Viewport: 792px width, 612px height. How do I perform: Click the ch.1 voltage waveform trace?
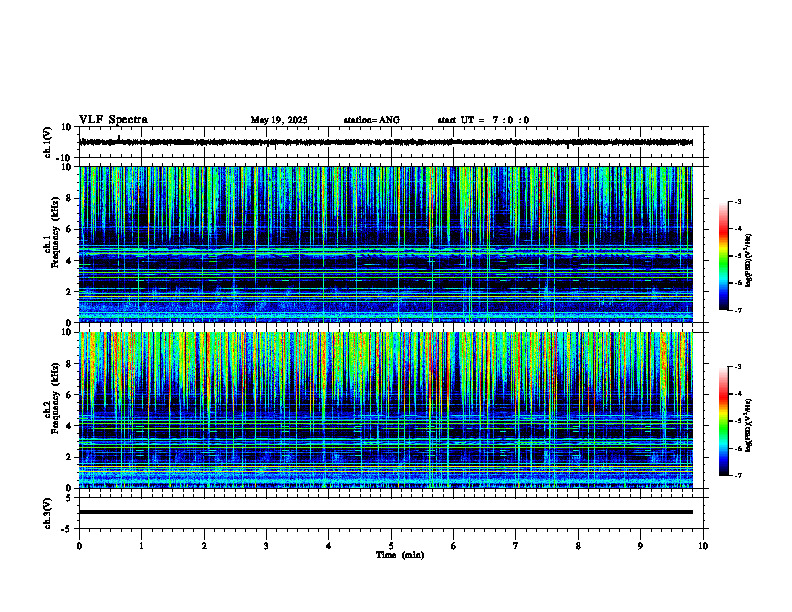pyautogui.click(x=386, y=142)
